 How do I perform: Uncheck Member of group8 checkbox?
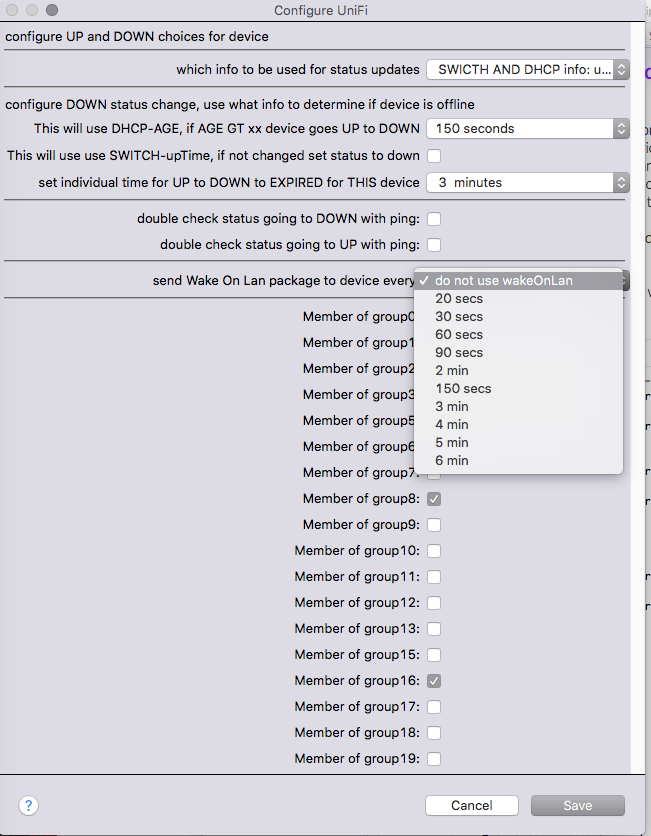click(x=434, y=499)
